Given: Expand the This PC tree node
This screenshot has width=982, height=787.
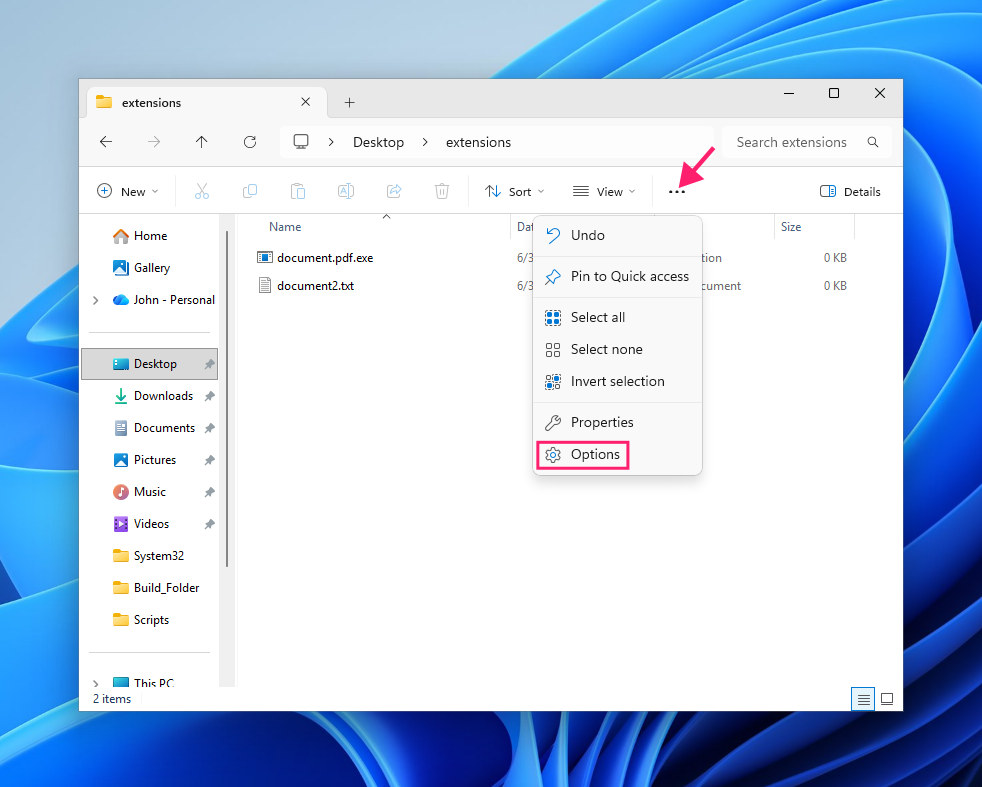Looking at the screenshot, I should 96,683.
